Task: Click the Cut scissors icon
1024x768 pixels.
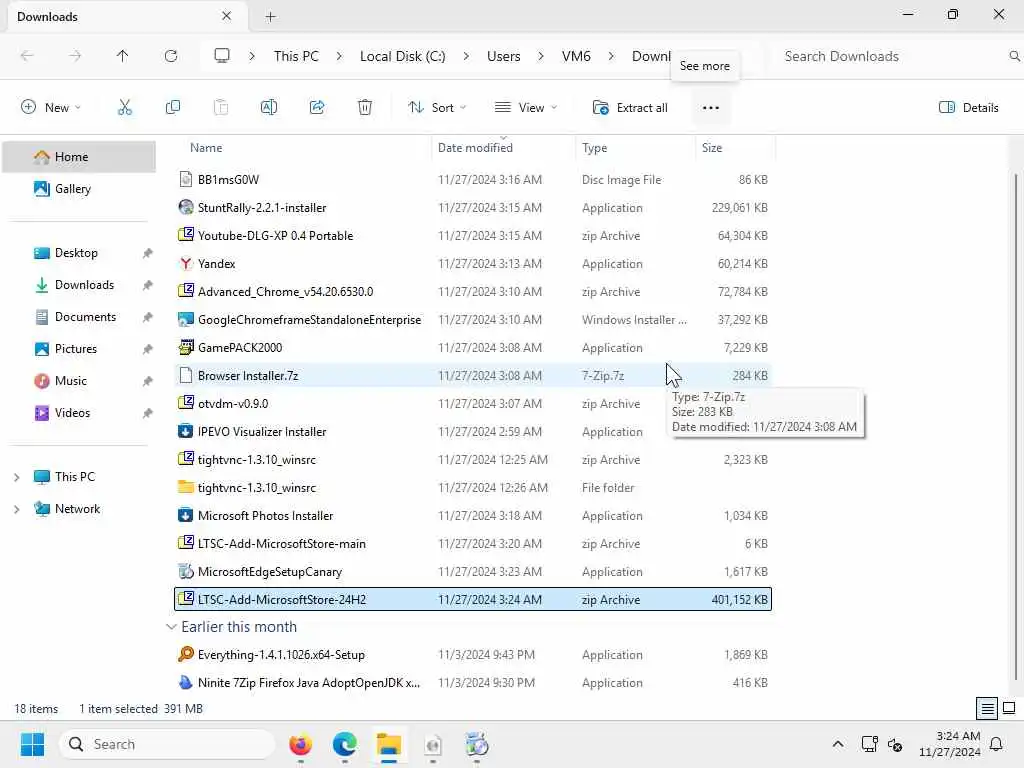Action: pos(124,108)
